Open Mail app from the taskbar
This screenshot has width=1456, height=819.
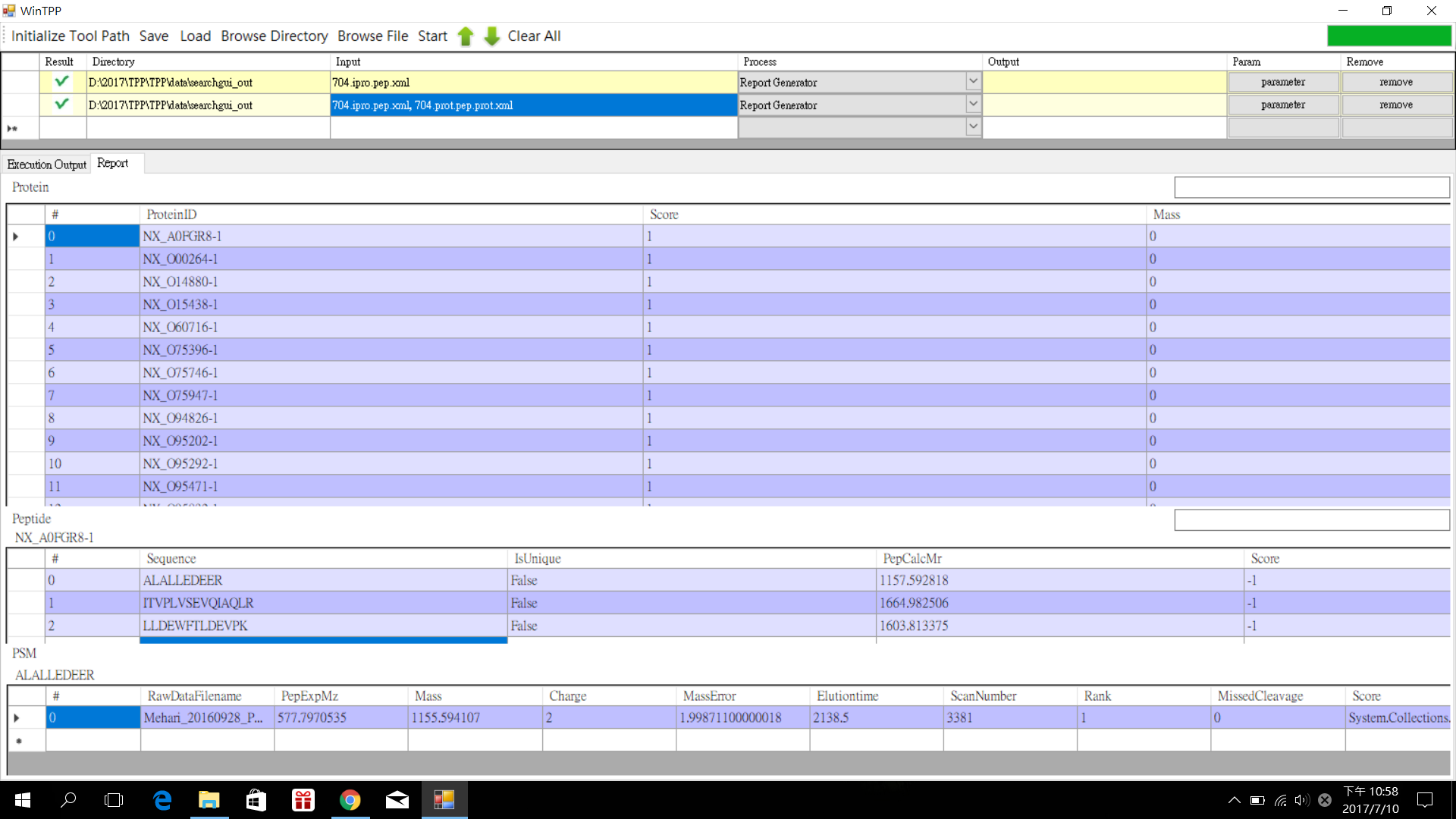397,800
